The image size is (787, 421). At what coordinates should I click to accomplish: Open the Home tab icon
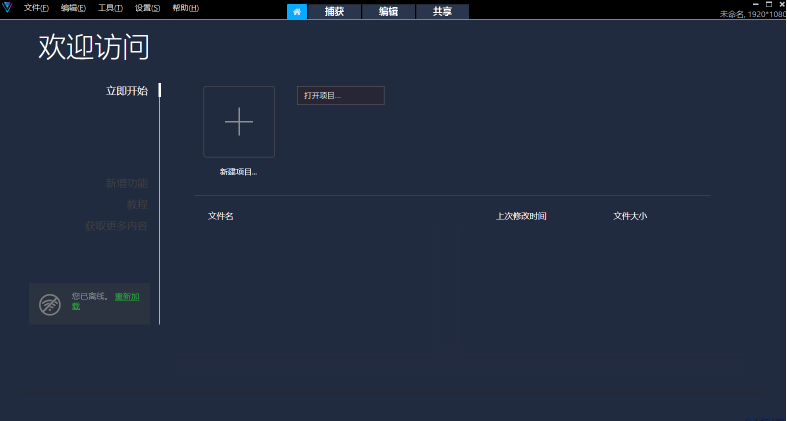click(297, 12)
